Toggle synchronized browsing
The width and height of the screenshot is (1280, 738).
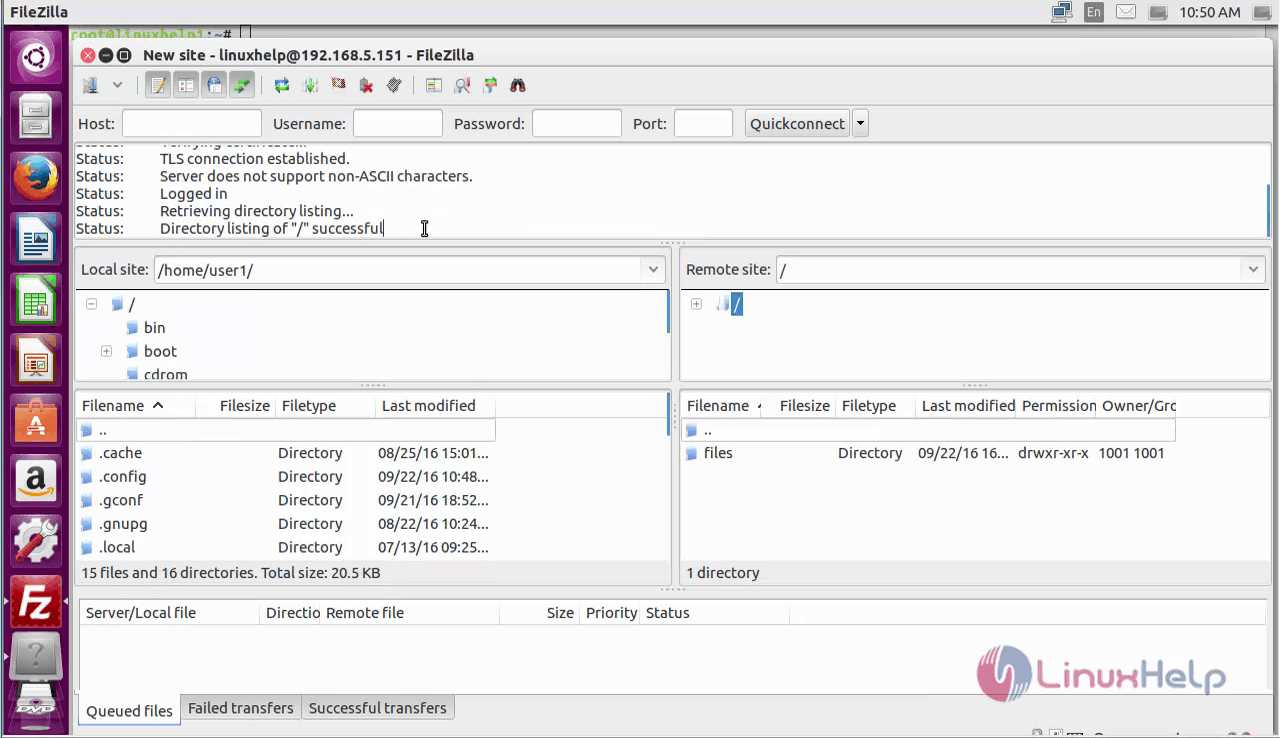(x=489, y=85)
